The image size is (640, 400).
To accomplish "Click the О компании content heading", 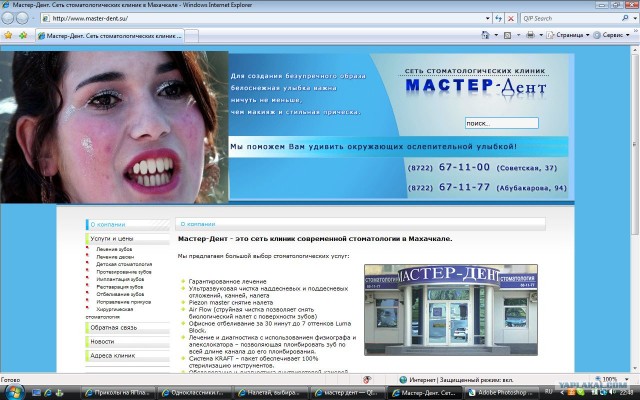I will point(198,224).
